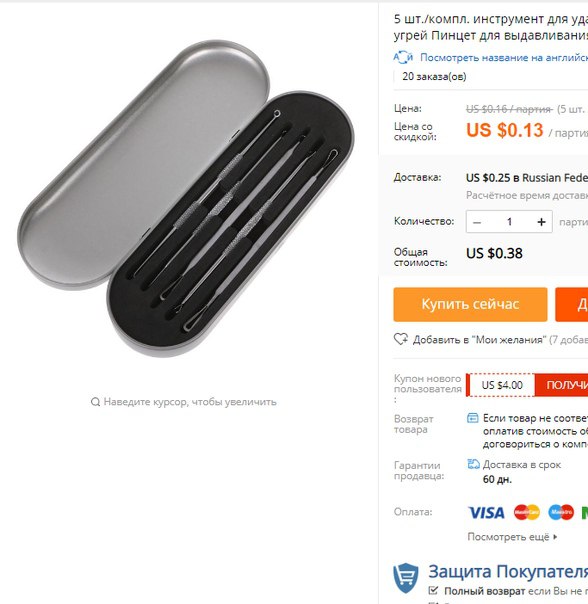Open Посмотреть название на английском link
The width and height of the screenshot is (588, 604).
tap(504, 57)
